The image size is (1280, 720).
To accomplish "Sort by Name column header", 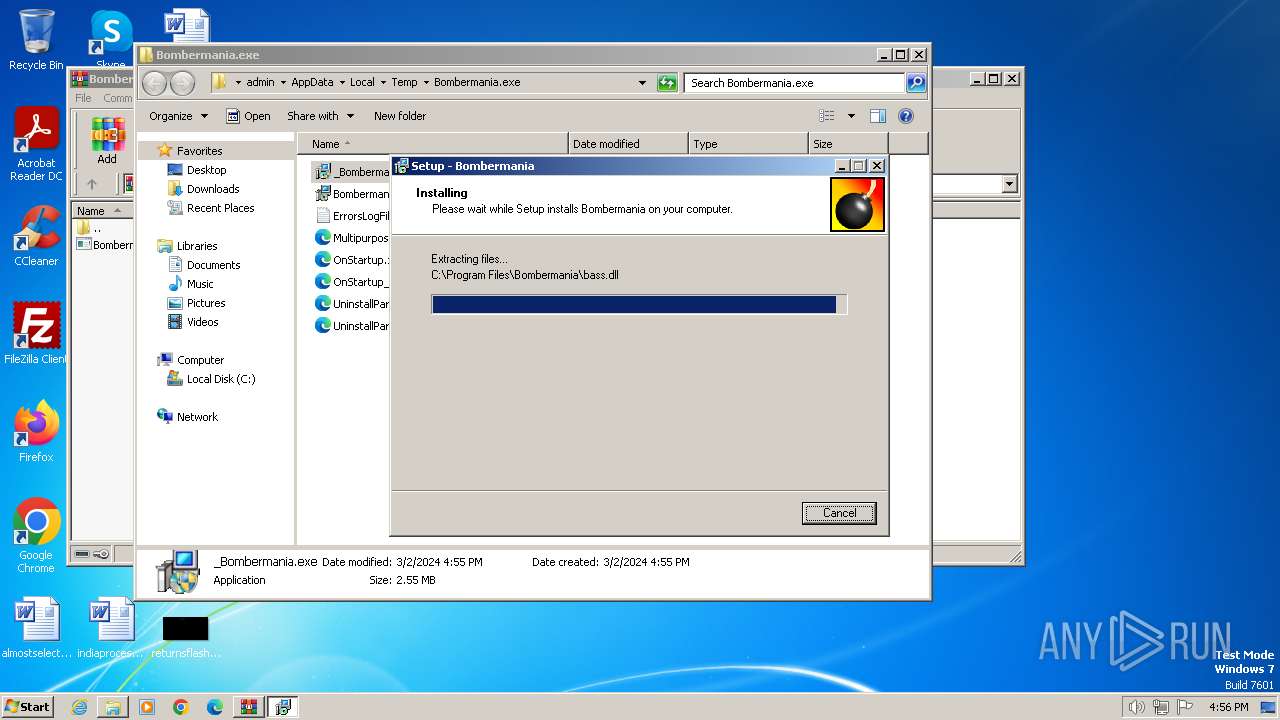I will pos(432,144).
